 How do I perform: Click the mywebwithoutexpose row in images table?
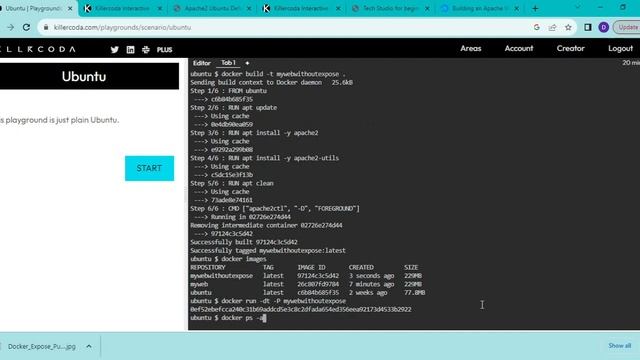tap(306, 276)
